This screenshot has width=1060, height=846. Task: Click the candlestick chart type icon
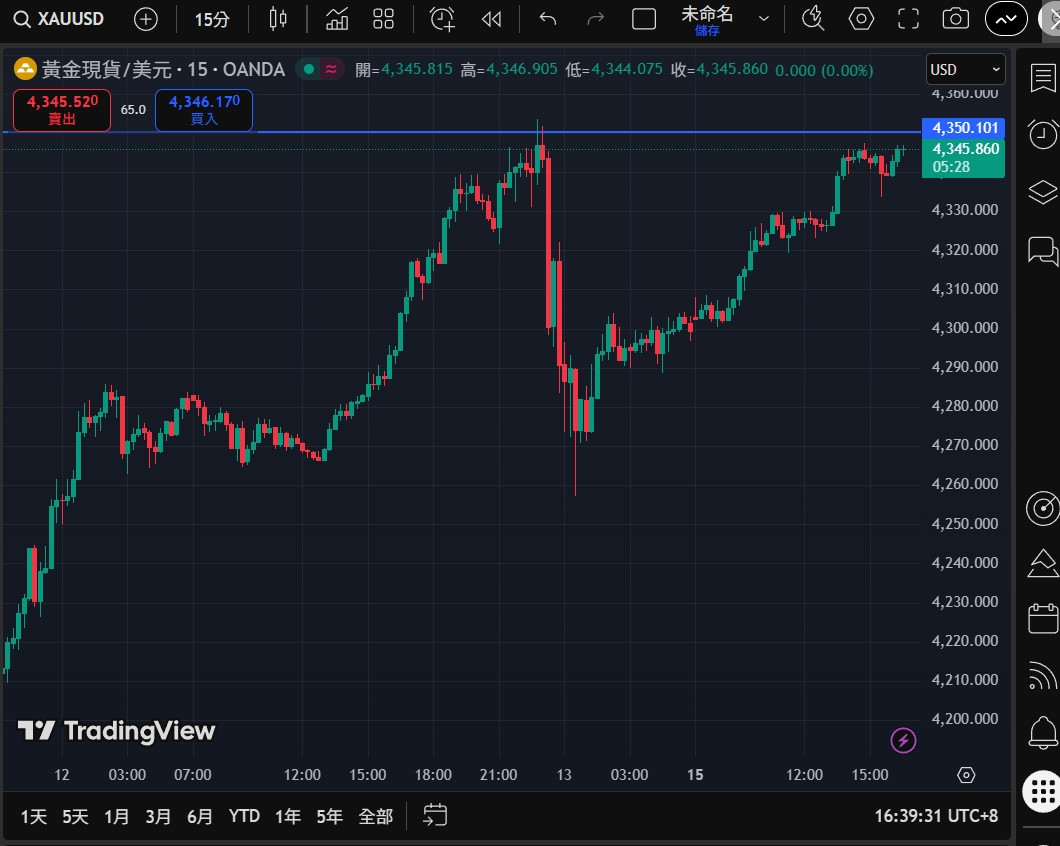point(278,19)
